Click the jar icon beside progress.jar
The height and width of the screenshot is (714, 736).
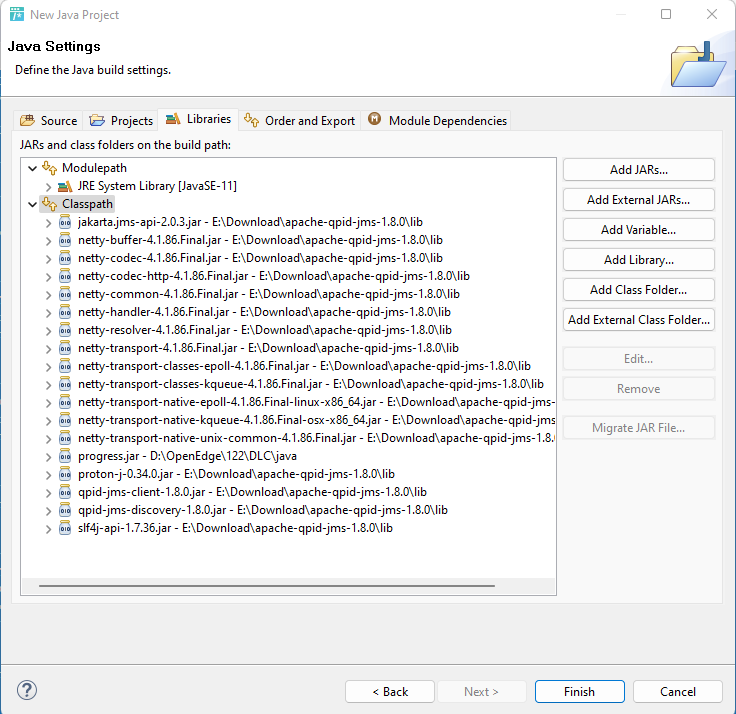(x=65, y=456)
